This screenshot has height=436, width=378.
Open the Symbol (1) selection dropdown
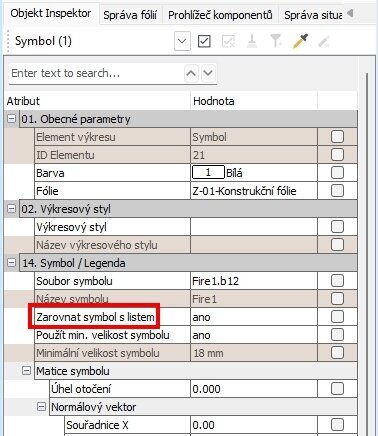pyautogui.click(x=182, y=41)
